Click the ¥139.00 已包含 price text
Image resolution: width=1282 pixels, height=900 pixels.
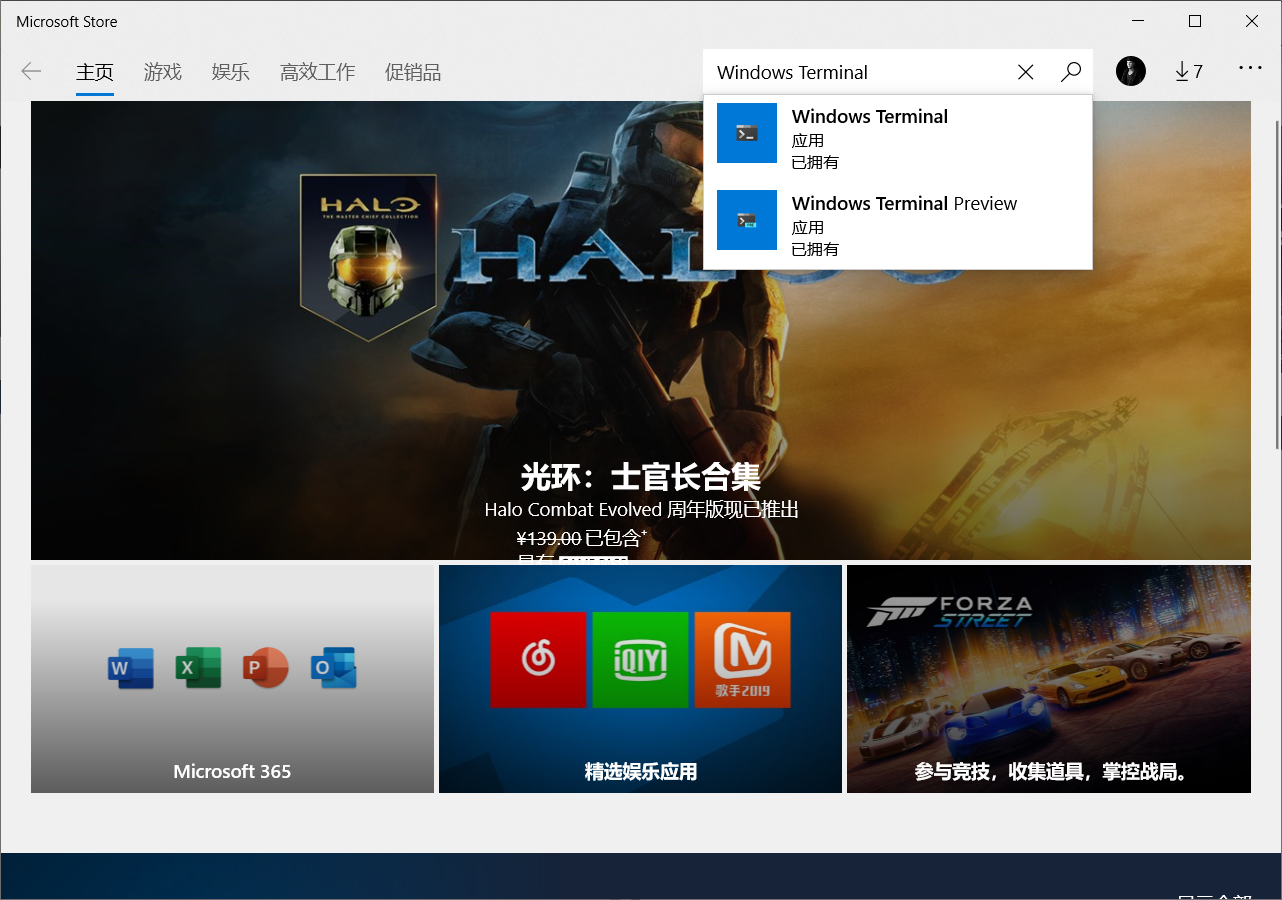coord(582,539)
